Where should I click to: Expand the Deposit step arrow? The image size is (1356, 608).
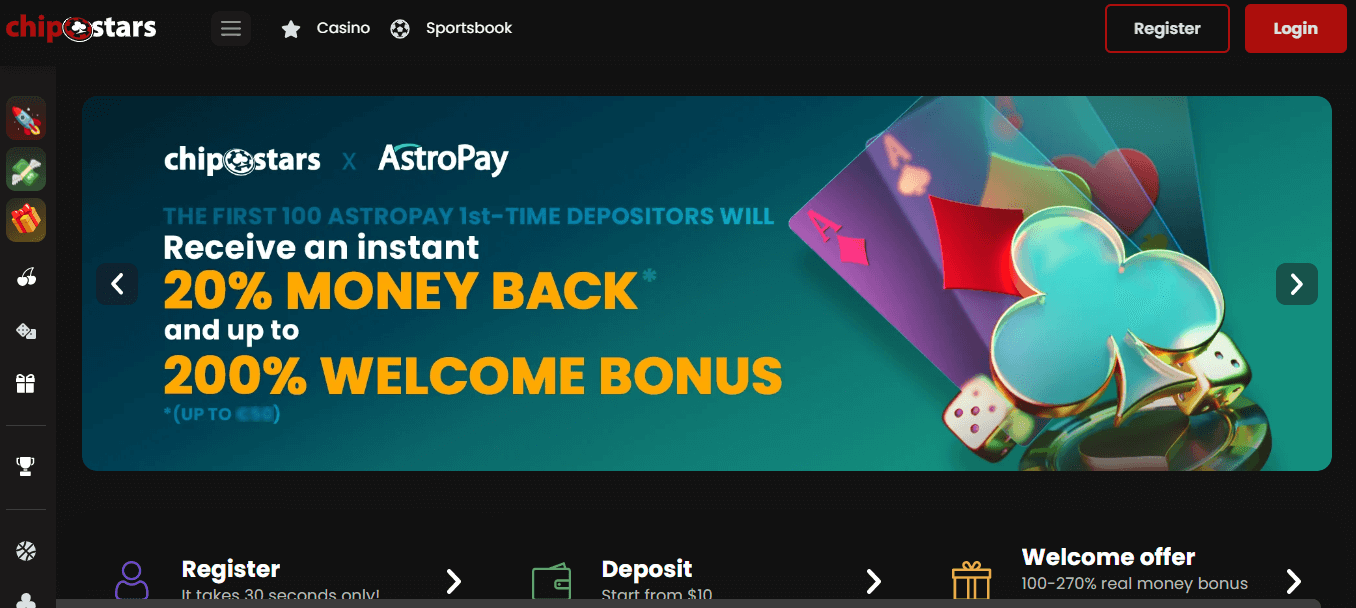click(873, 581)
